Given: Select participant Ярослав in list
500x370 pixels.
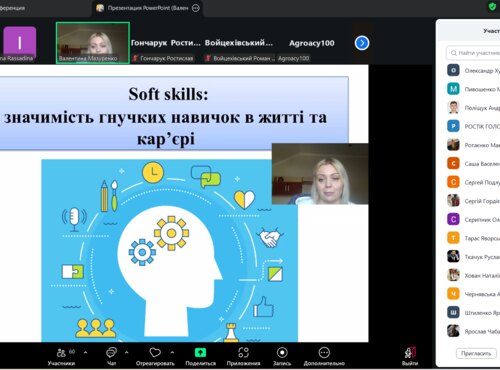Looking at the screenshot, I should click(x=473, y=331).
